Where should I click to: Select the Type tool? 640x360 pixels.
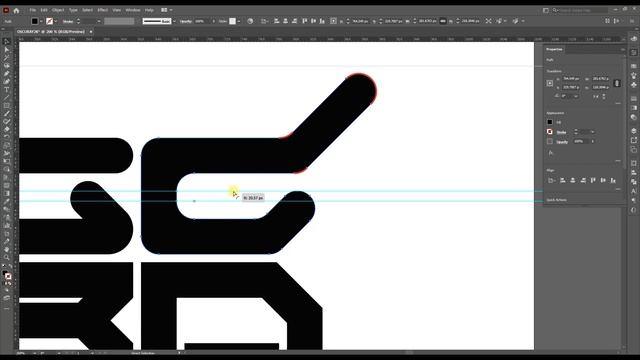coord(7,90)
